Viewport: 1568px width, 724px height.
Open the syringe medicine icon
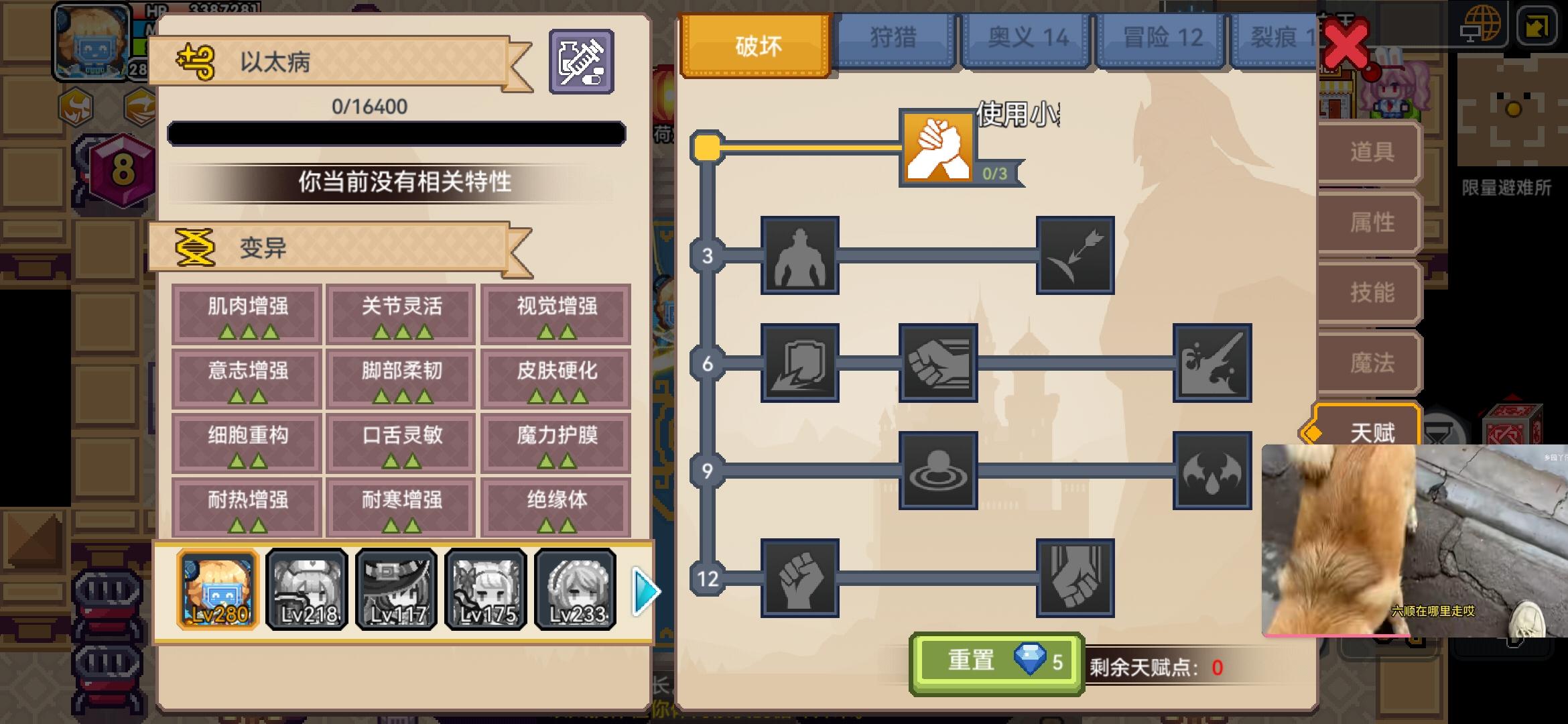coord(581,62)
